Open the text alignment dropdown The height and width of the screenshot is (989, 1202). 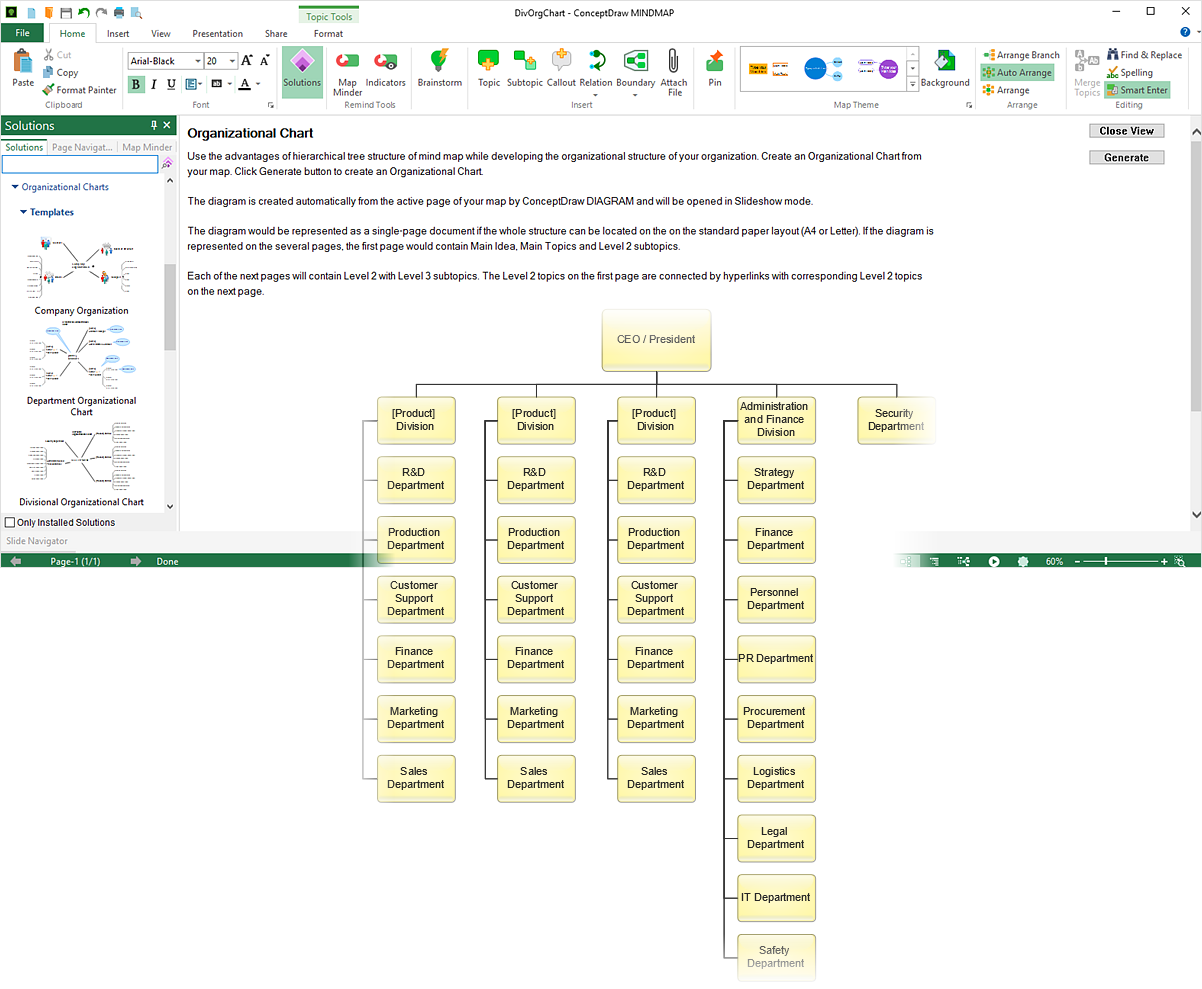pyautogui.click(x=194, y=84)
